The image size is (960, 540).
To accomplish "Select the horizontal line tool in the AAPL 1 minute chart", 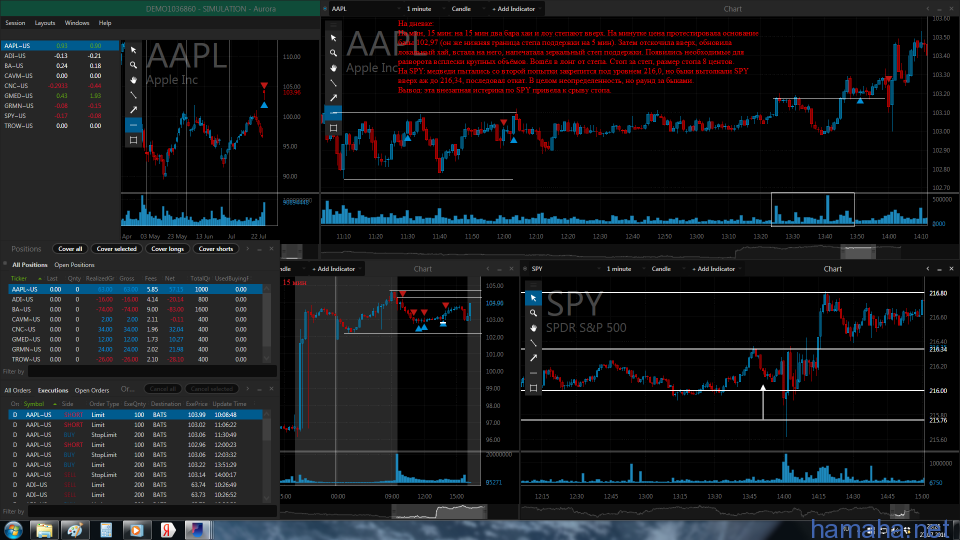I will [x=333, y=113].
